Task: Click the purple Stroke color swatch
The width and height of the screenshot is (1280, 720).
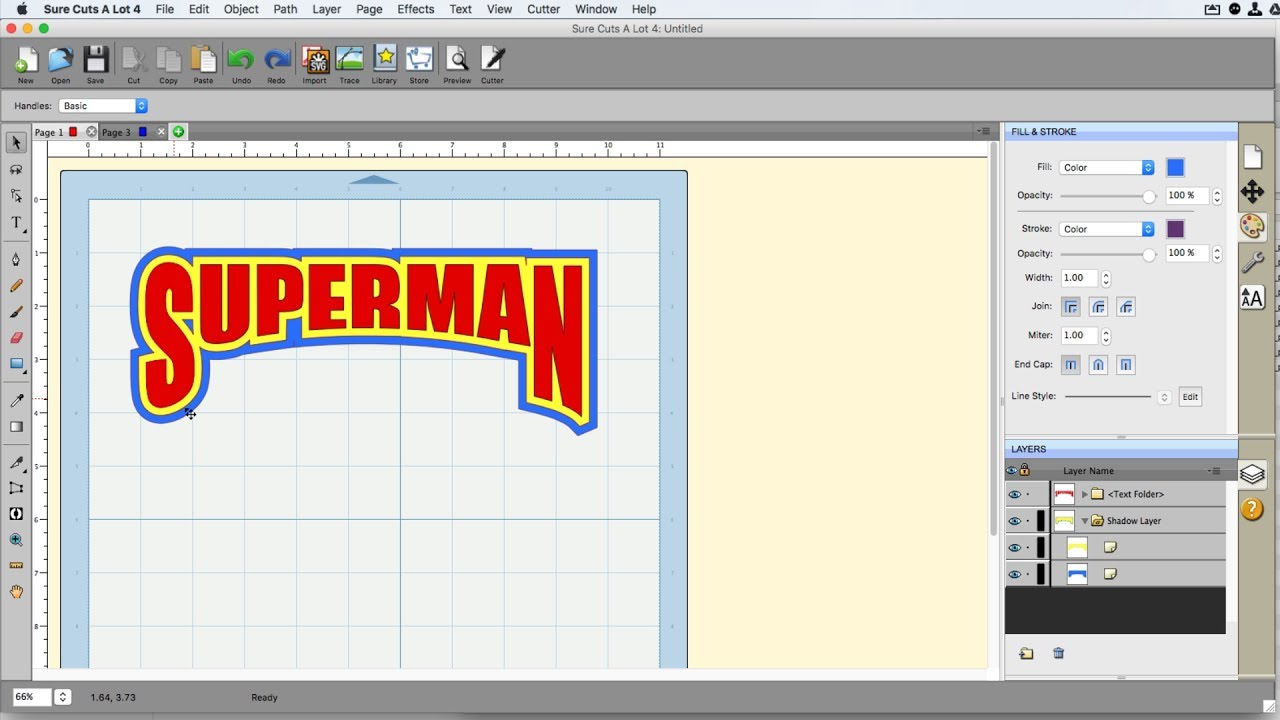Action: point(1175,229)
